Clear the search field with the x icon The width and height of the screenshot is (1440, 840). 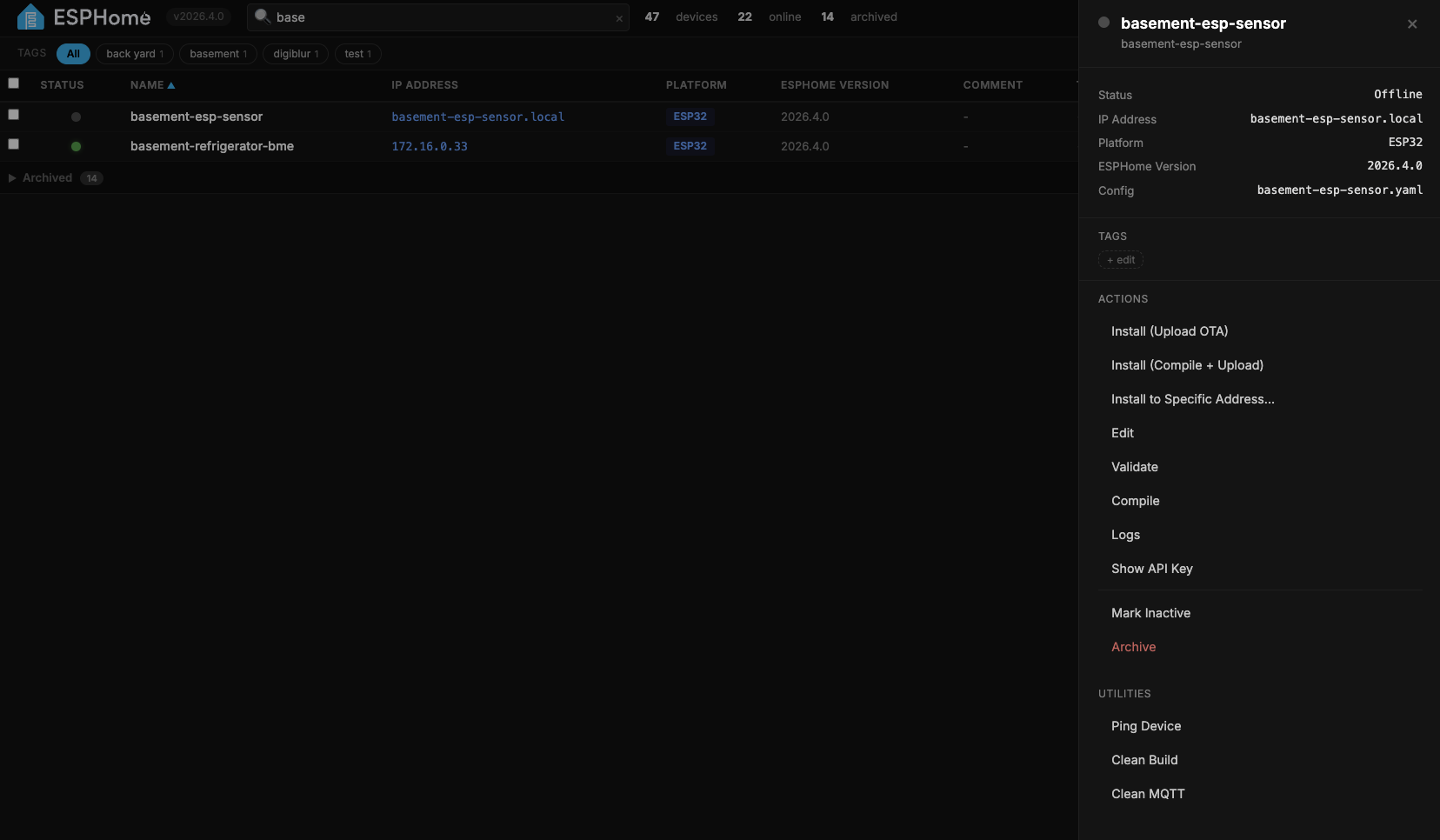[619, 18]
